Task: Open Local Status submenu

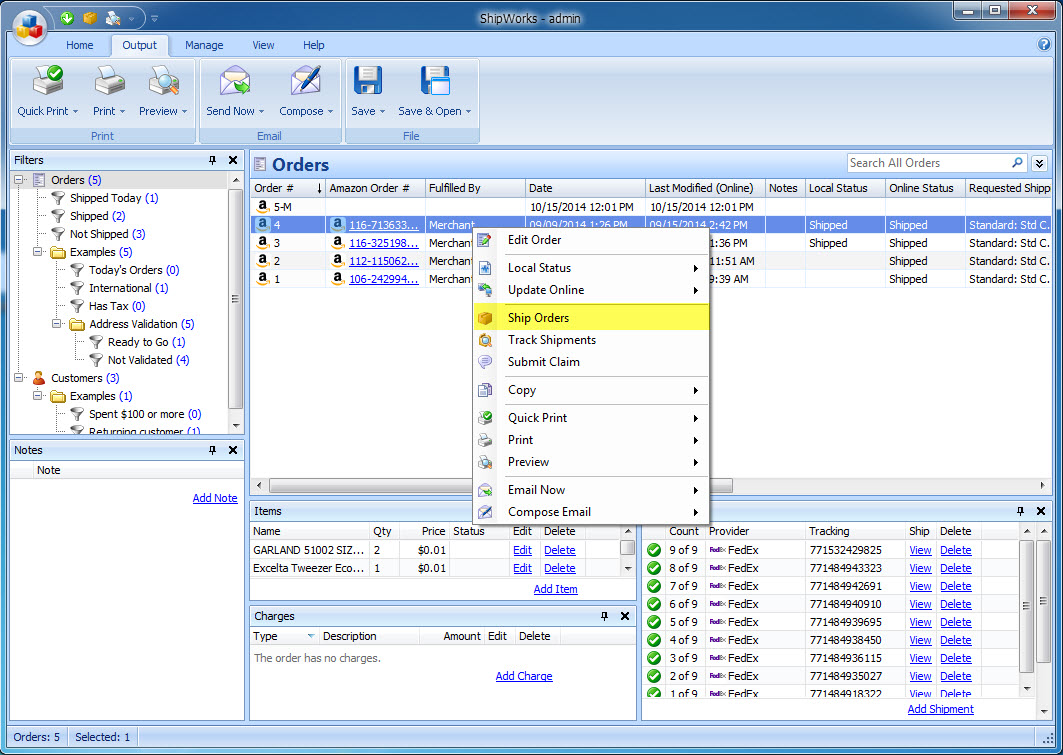Action: click(x=591, y=268)
